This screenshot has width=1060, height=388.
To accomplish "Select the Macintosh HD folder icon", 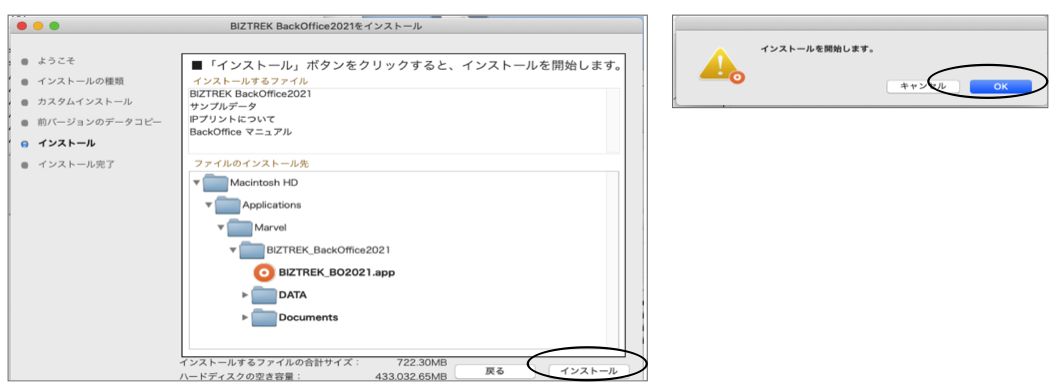I will pos(215,183).
